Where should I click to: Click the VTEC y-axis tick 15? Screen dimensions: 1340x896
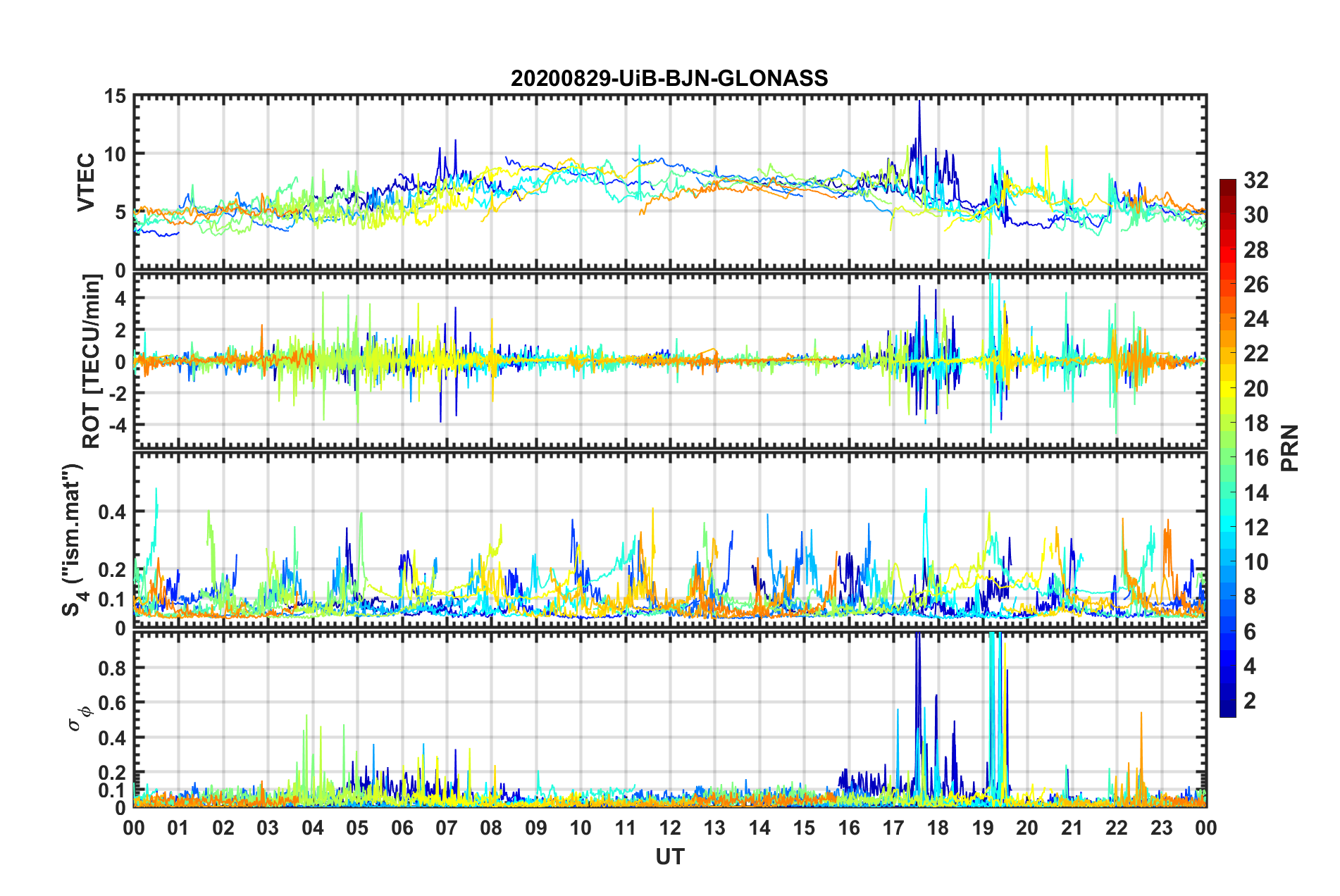click(x=115, y=96)
